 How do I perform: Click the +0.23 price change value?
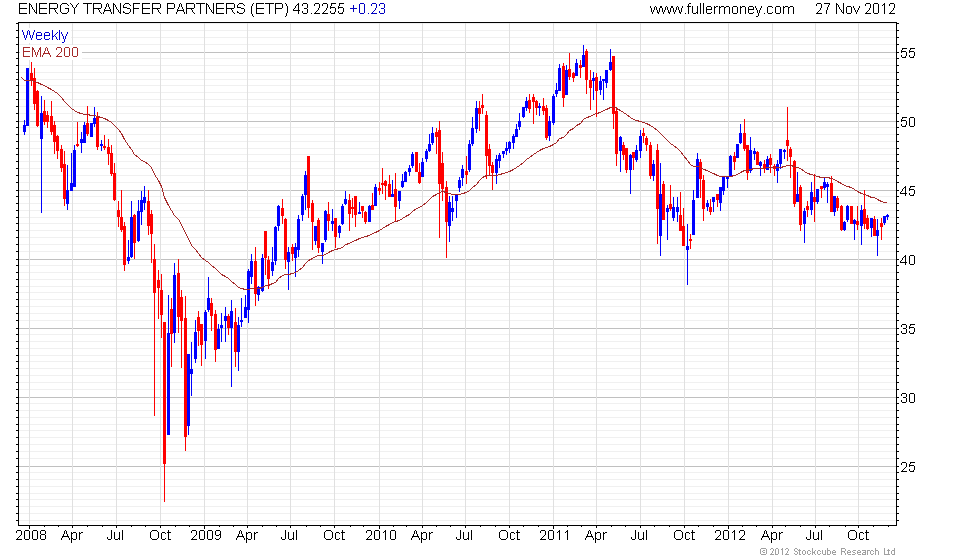(367, 9)
